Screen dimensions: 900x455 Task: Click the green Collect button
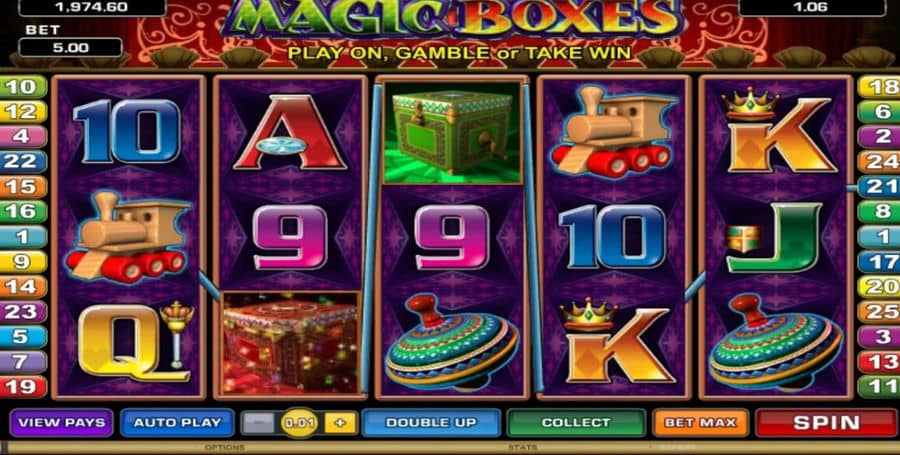[x=576, y=423]
